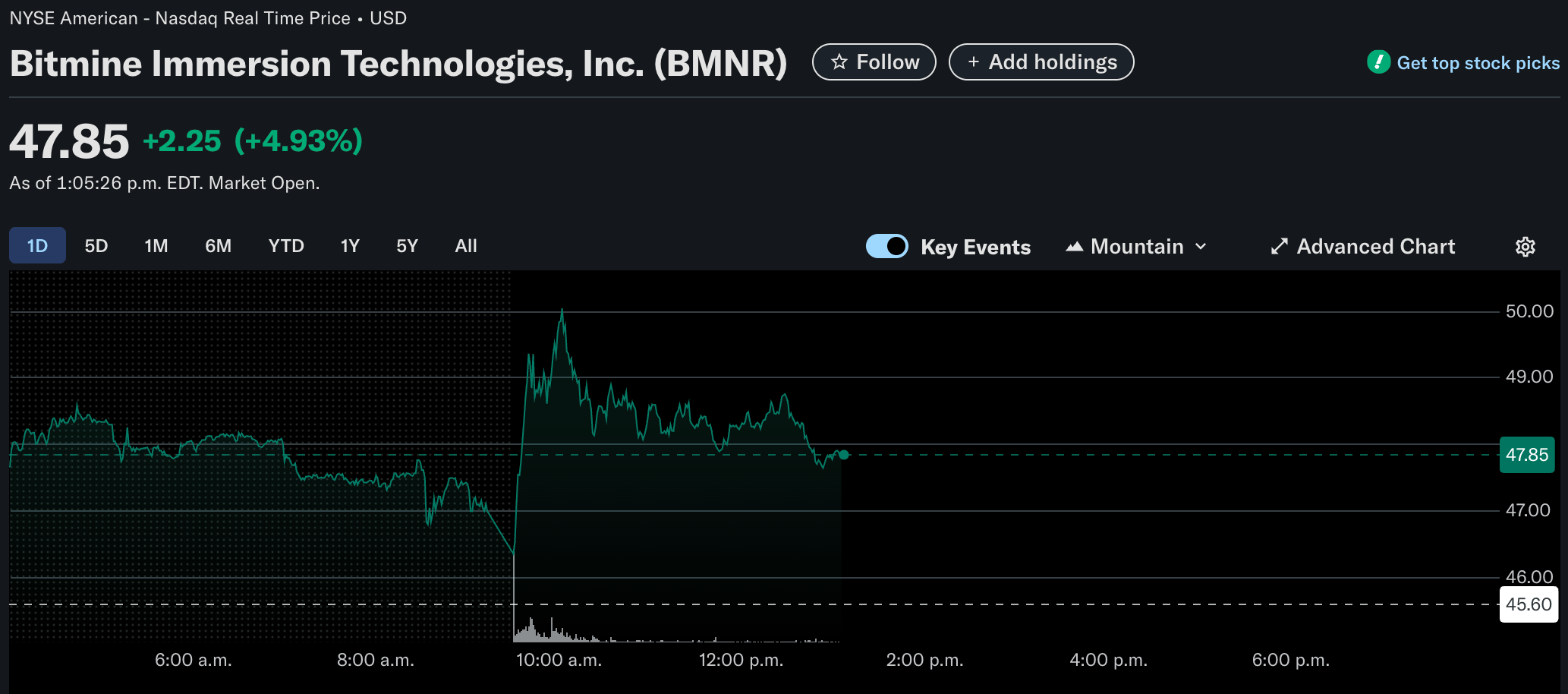1568x694 pixels.
Task: Switch to the 1Y range
Action: [350, 246]
